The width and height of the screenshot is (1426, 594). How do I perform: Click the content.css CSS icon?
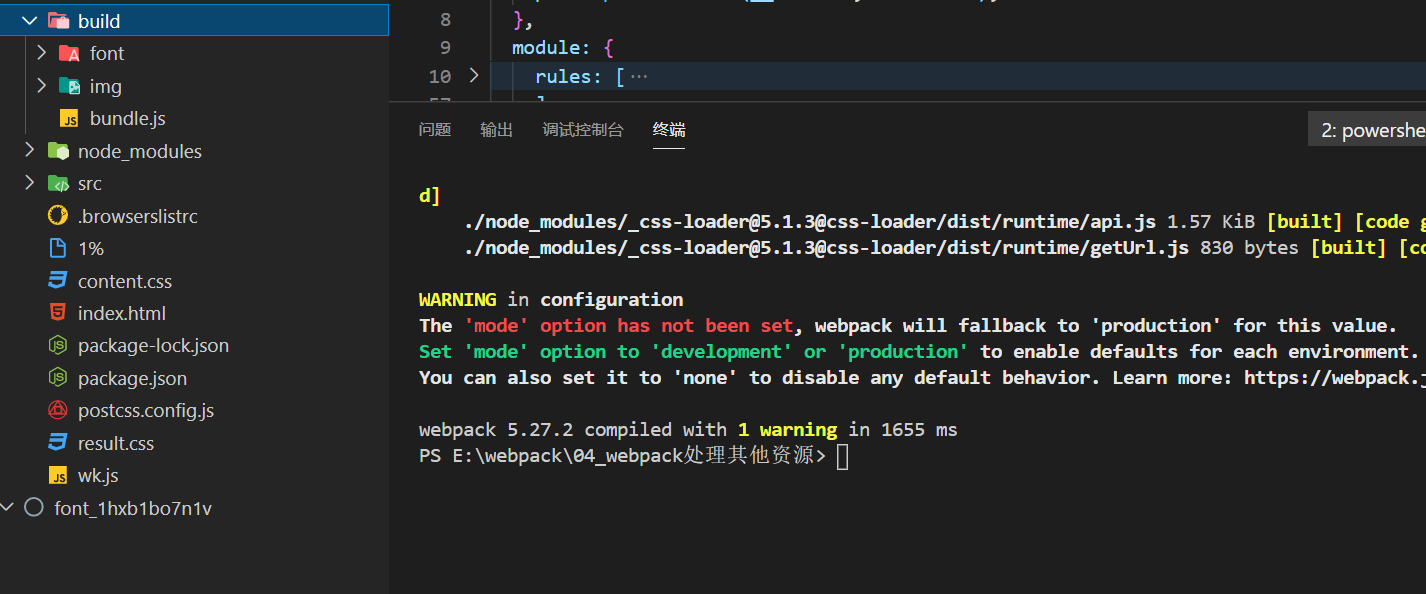58,281
